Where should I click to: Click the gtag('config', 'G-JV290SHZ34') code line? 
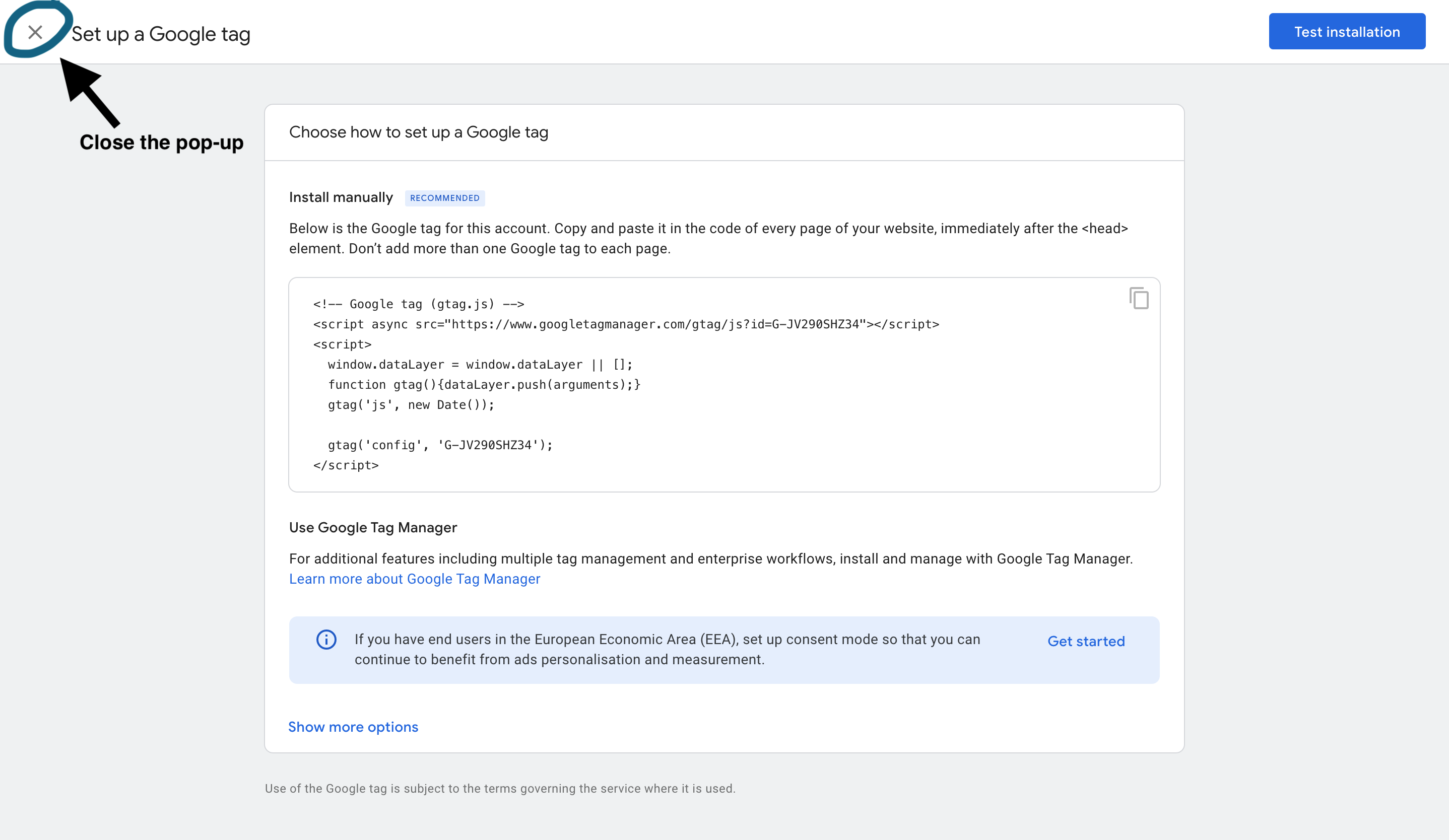click(x=440, y=445)
